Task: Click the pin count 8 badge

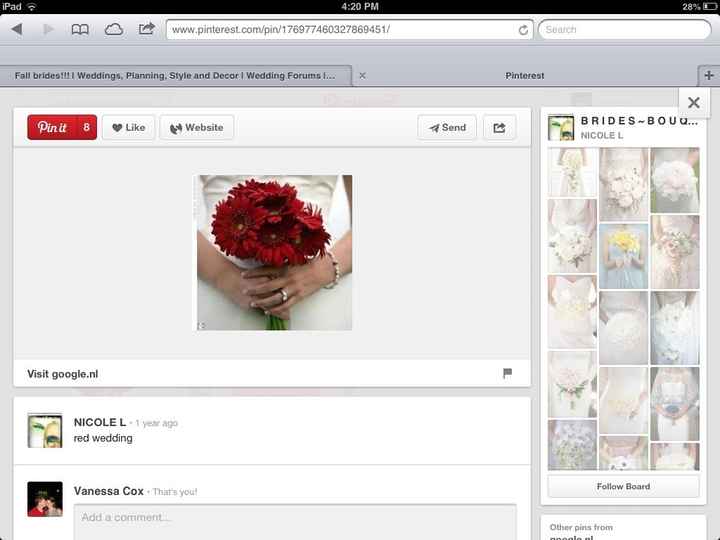Action: point(86,127)
